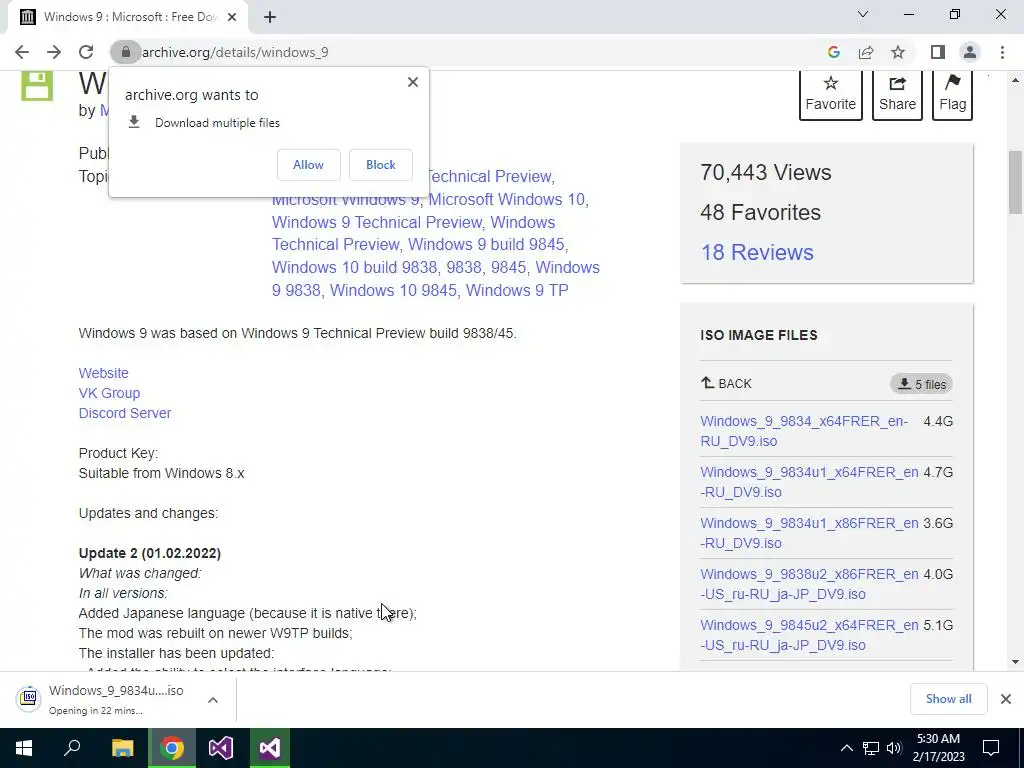
Task: Select the text '70,443 Views'
Action: (765, 172)
